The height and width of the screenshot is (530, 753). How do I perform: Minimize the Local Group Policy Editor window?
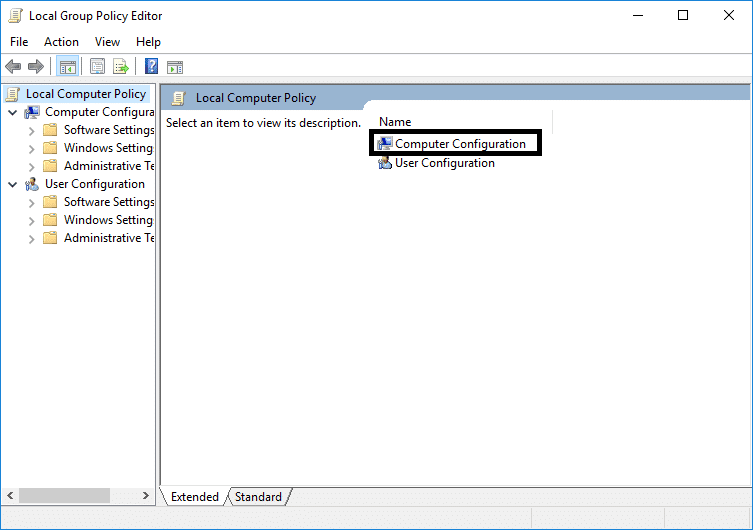638,15
